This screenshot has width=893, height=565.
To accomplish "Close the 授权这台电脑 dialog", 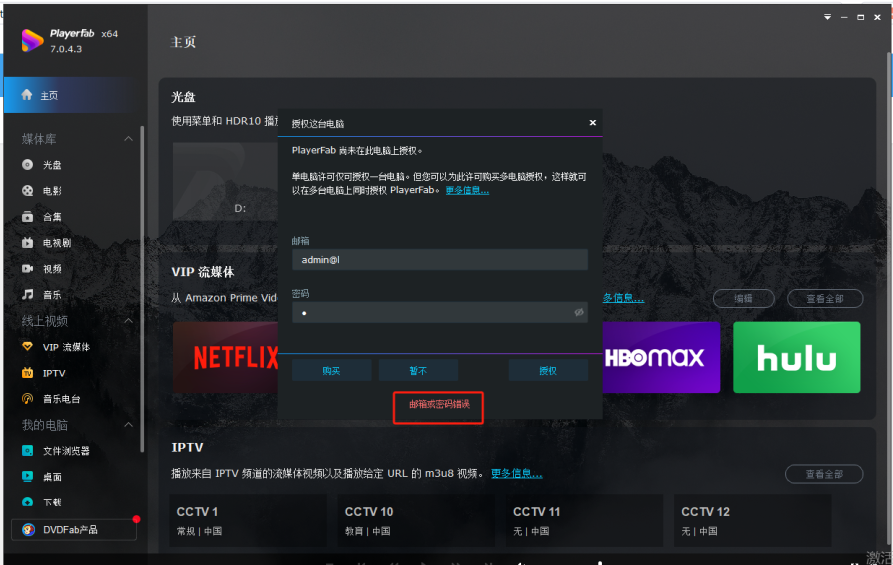I will click(x=593, y=122).
